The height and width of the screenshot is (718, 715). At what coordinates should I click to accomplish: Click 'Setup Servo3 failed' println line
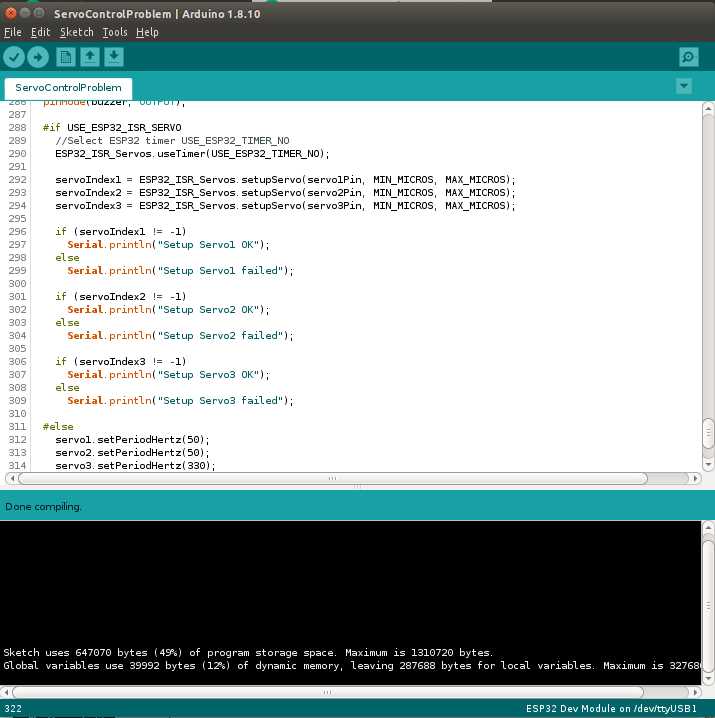[x=180, y=401]
